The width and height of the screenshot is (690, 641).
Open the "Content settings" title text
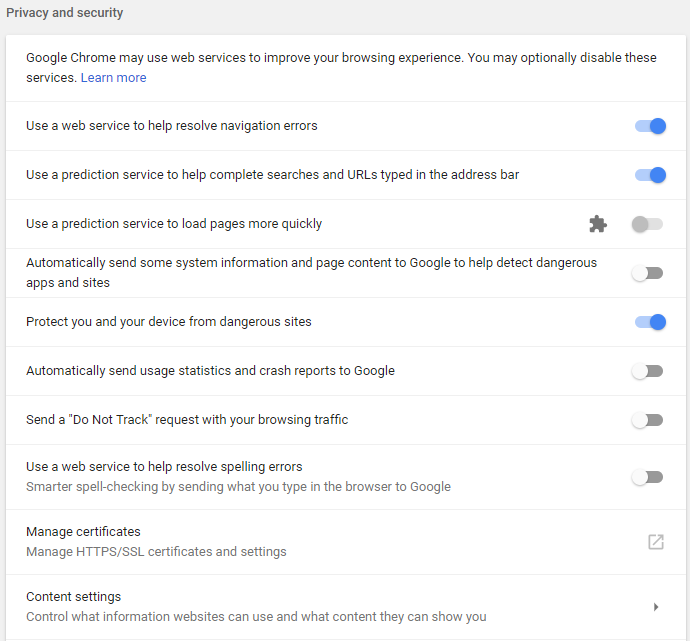tap(74, 597)
